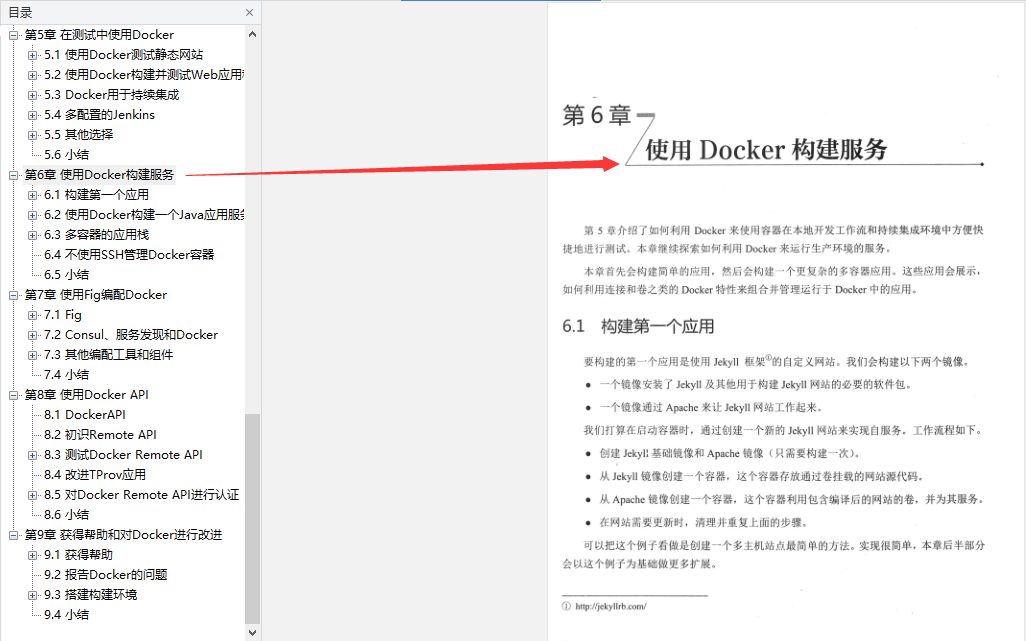This screenshot has width=1026, height=641.
Task: Go to section 6.3 多容器的应用栈
Action: tap(96, 235)
